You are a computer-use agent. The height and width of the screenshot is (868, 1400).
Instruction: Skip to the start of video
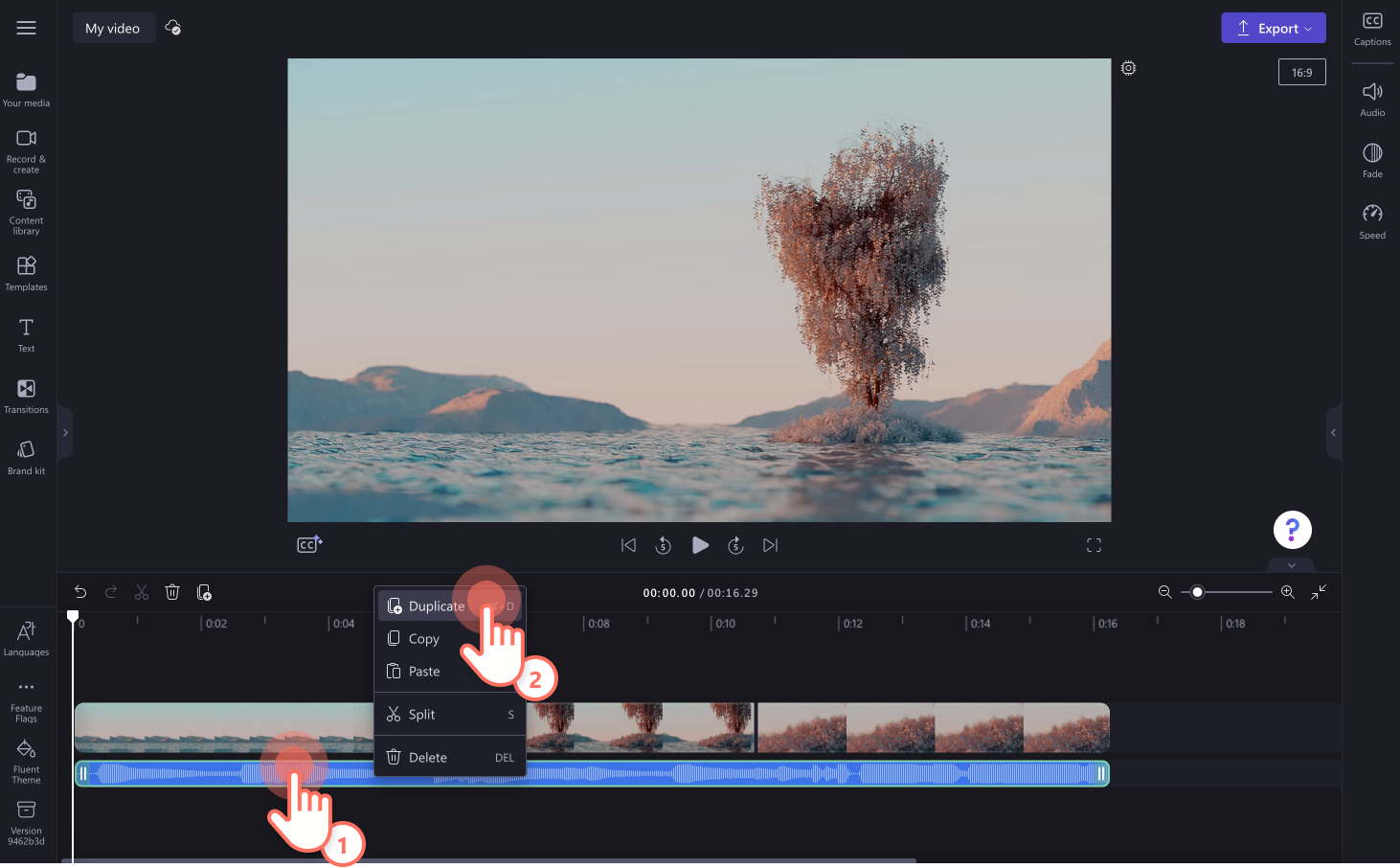(x=628, y=545)
